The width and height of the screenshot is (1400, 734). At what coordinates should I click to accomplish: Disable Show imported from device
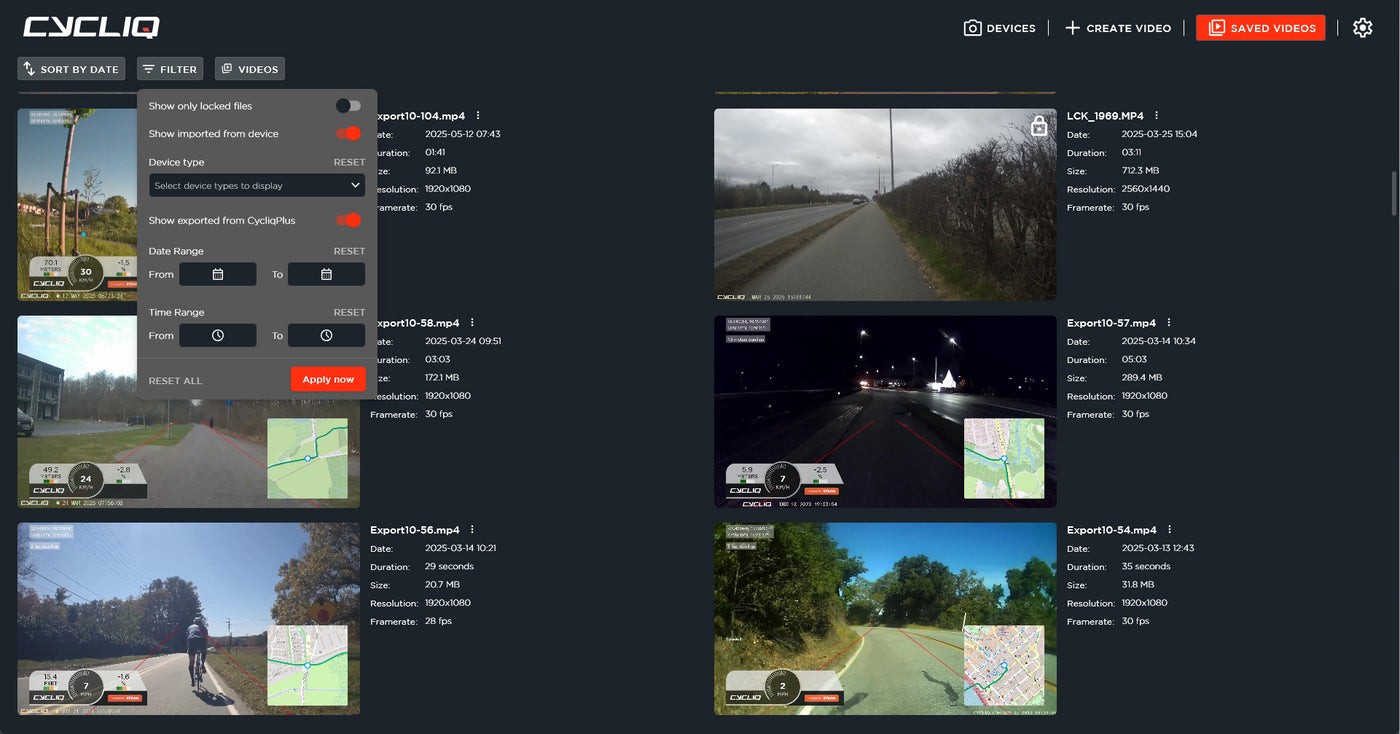[348, 133]
